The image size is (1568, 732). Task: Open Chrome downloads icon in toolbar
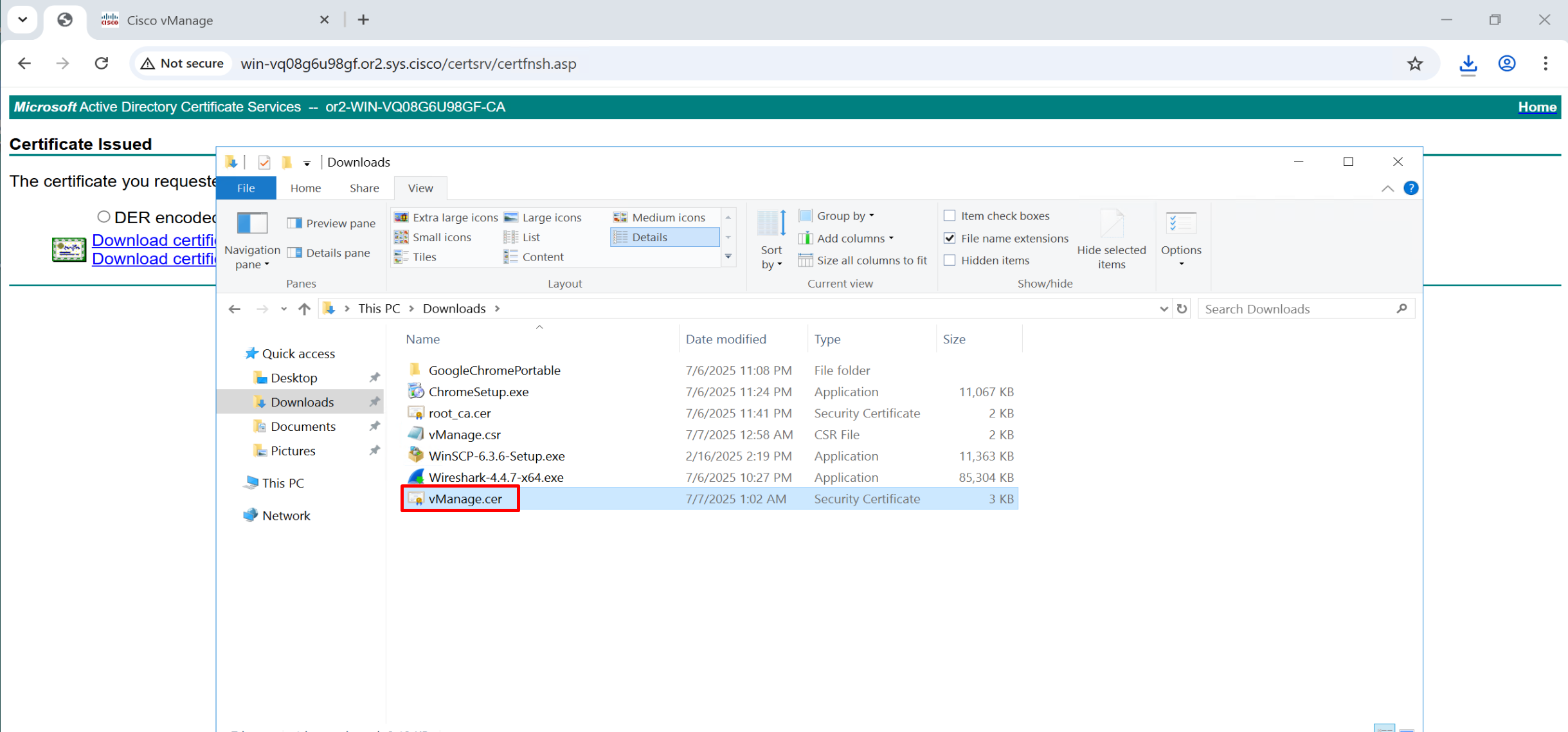point(1468,64)
